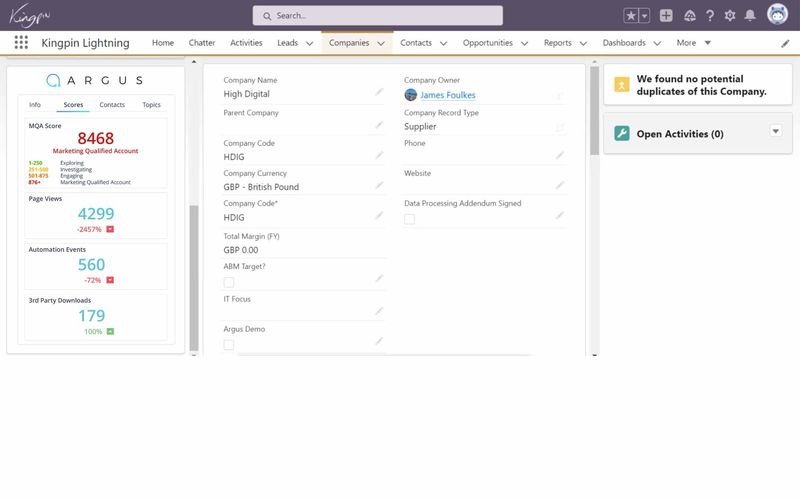This screenshot has width=800, height=500.
Task: Click the pencil icon to edit navigation bar
Action: pyautogui.click(x=785, y=44)
